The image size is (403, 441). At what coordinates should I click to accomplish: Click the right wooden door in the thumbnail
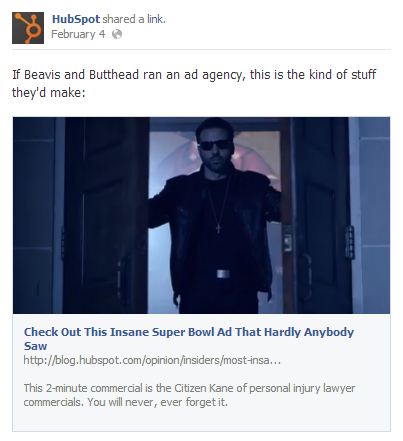tap(315, 215)
